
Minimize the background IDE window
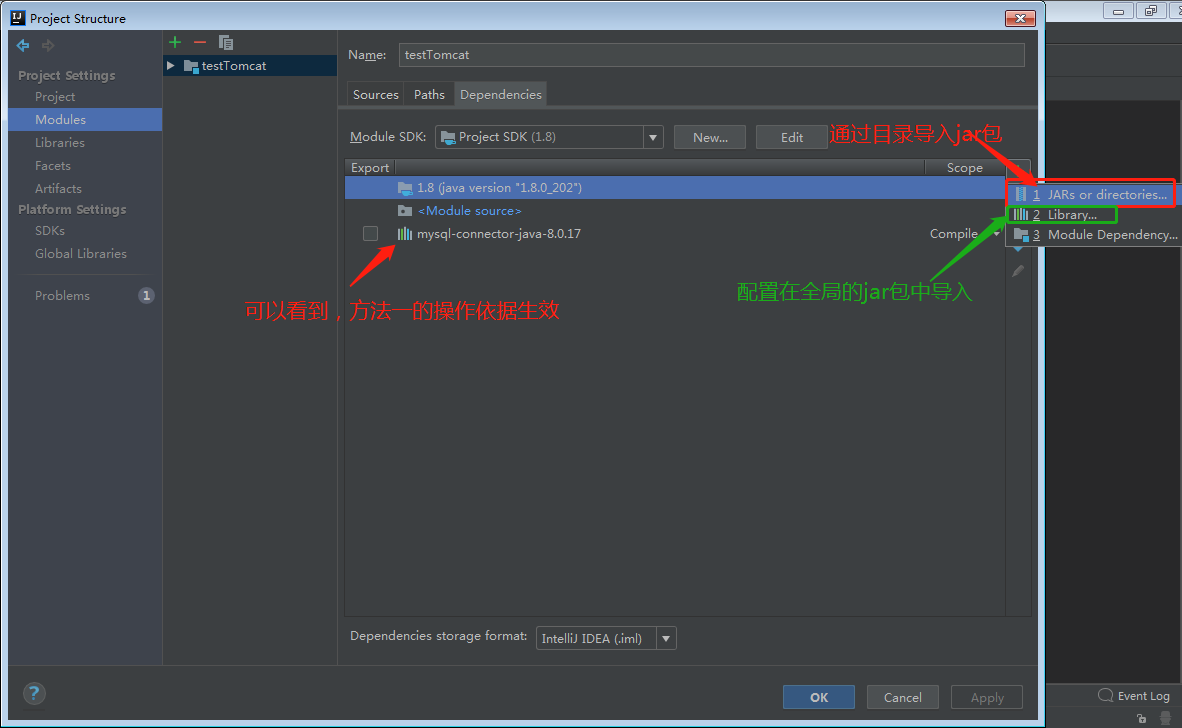pos(1118,11)
